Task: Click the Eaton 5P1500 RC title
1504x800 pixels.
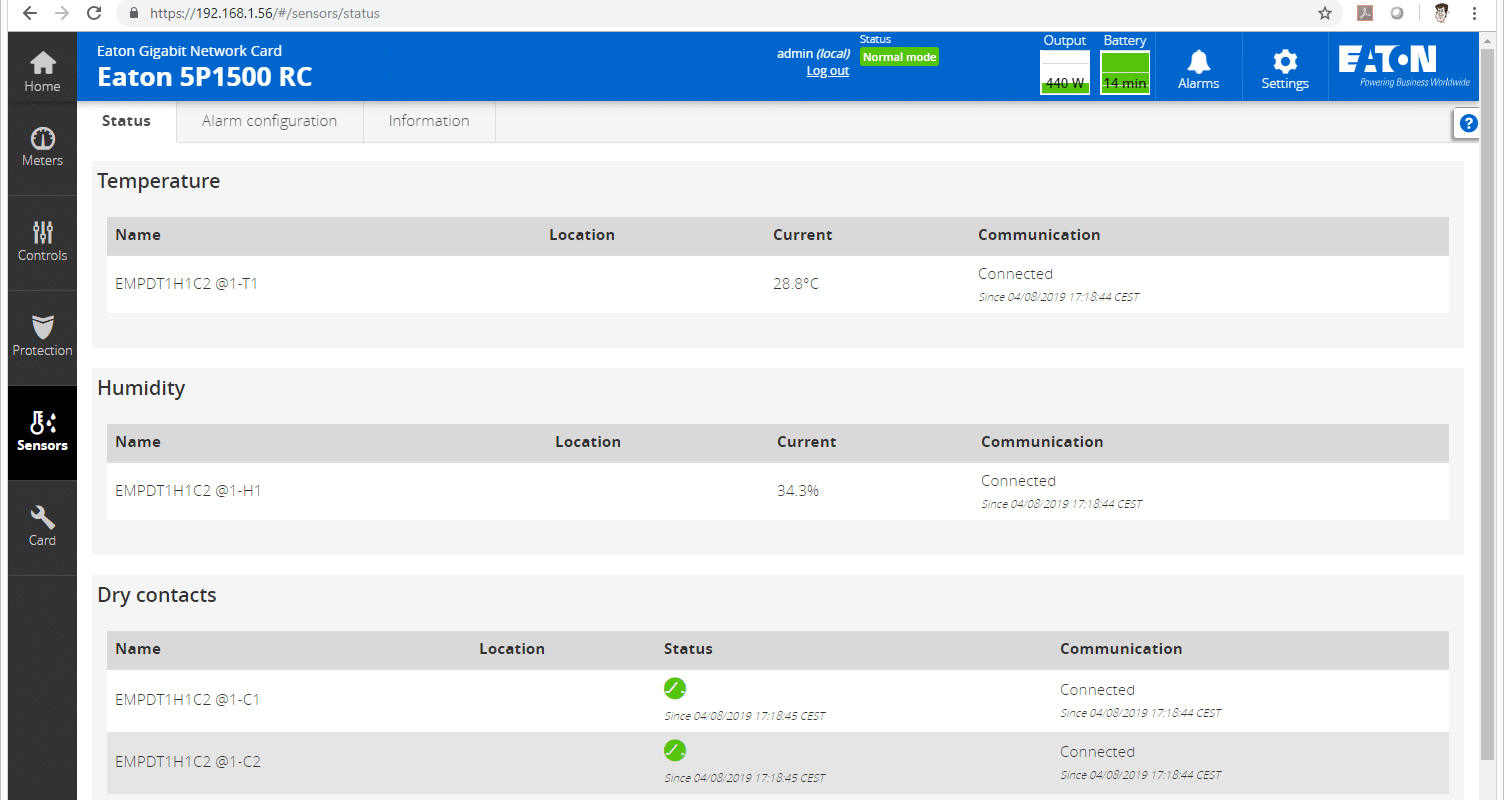Action: click(204, 77)
